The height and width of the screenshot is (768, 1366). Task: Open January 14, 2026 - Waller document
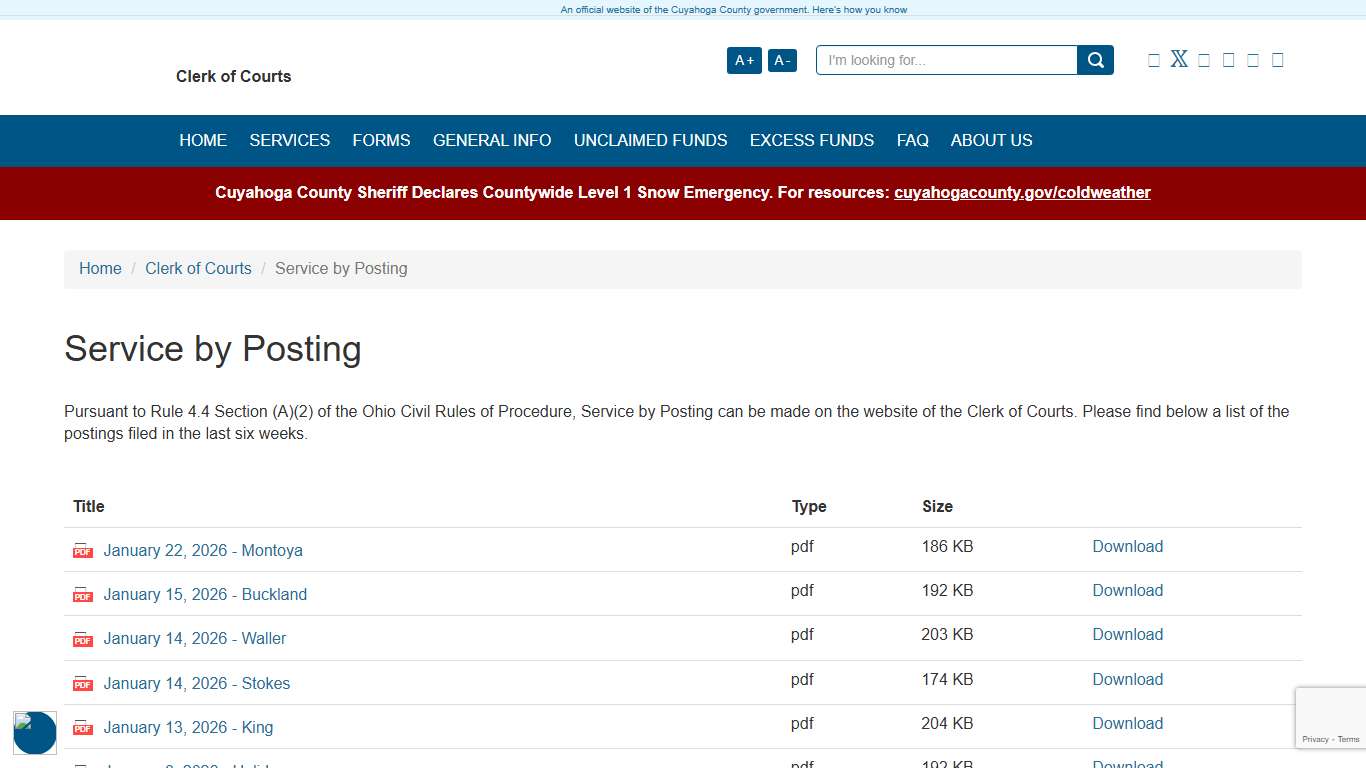(x=194, y=639)
